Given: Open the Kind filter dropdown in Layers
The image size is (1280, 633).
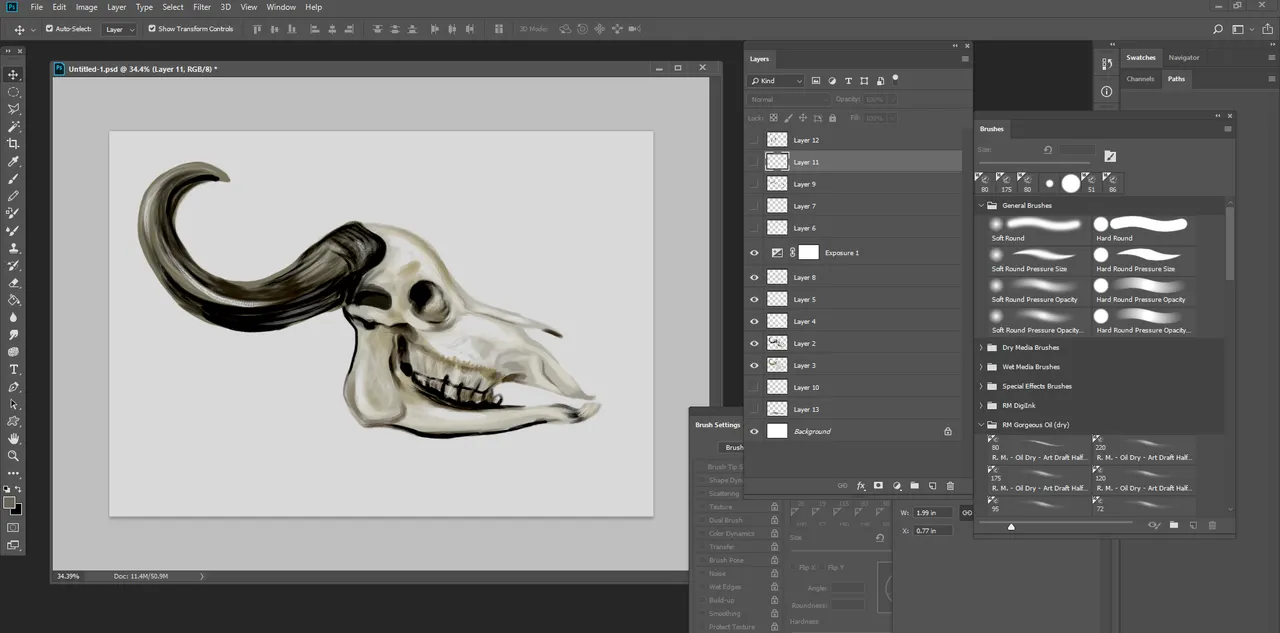Looking at the screenshot, I should pyautogui.click(x=777, y=81).
